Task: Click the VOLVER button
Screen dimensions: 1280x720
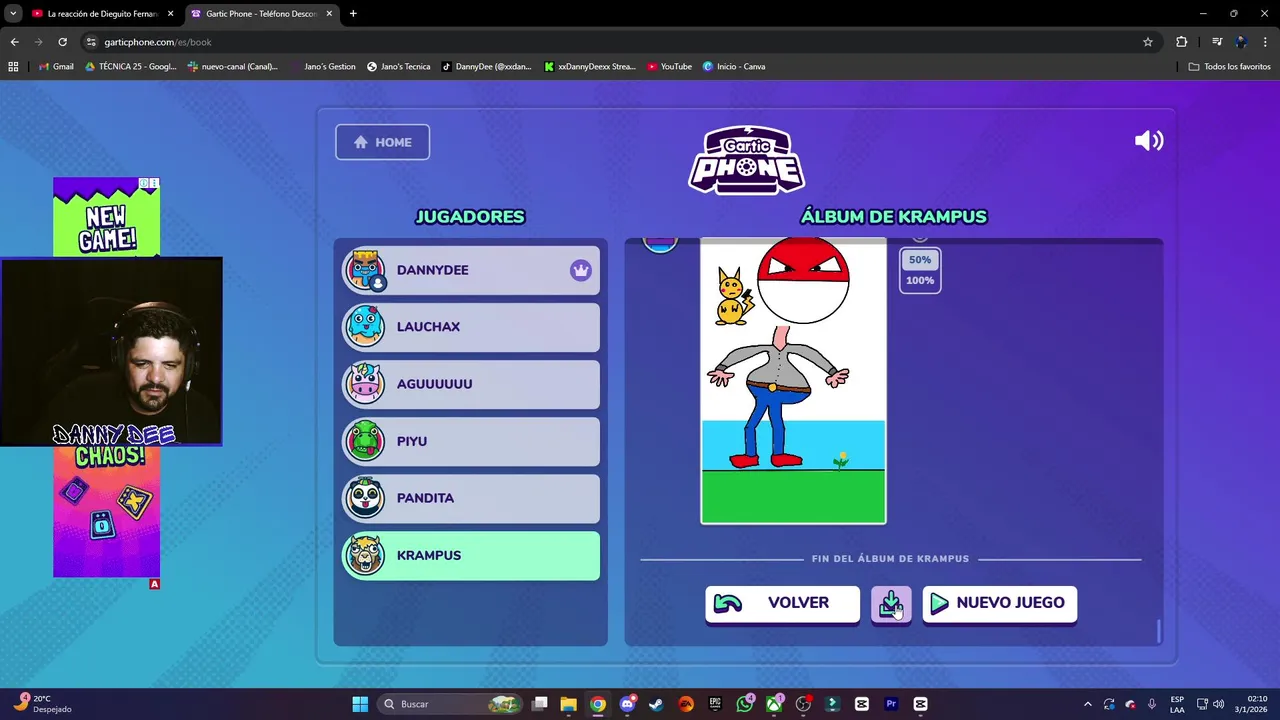Action: coord(782,603)
